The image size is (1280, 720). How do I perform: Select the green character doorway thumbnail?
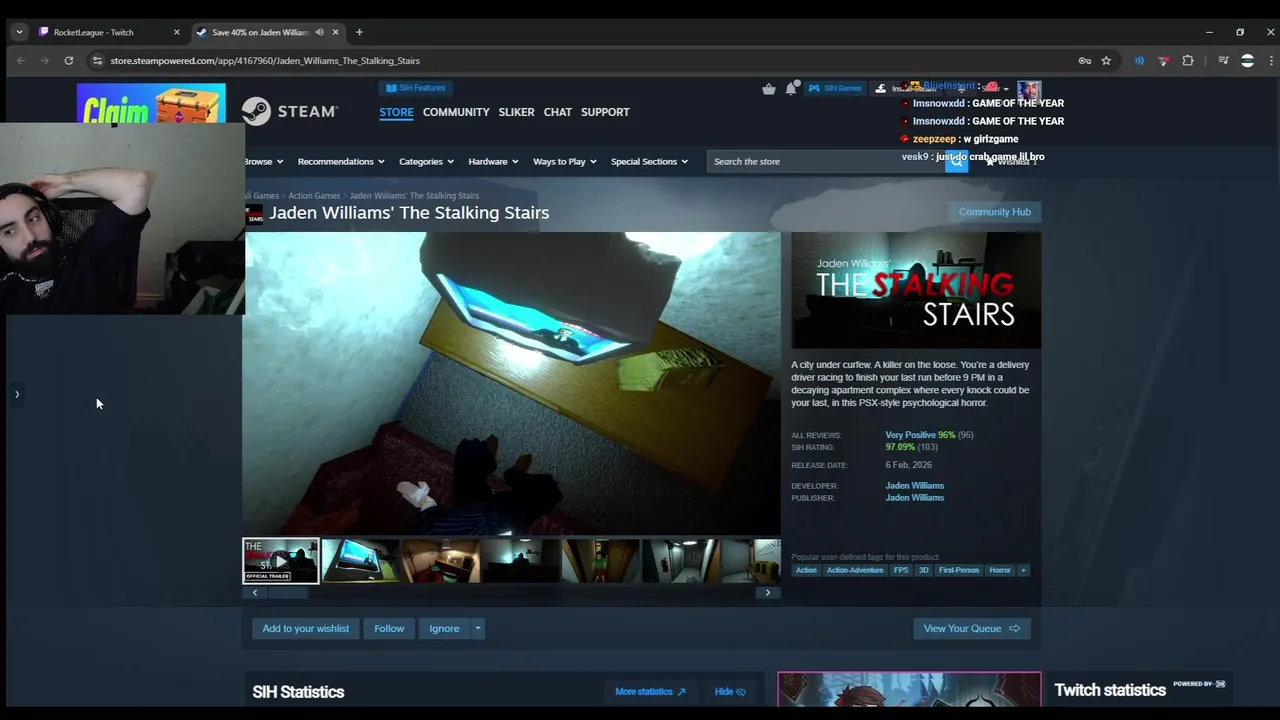click(x=600, y=561)
